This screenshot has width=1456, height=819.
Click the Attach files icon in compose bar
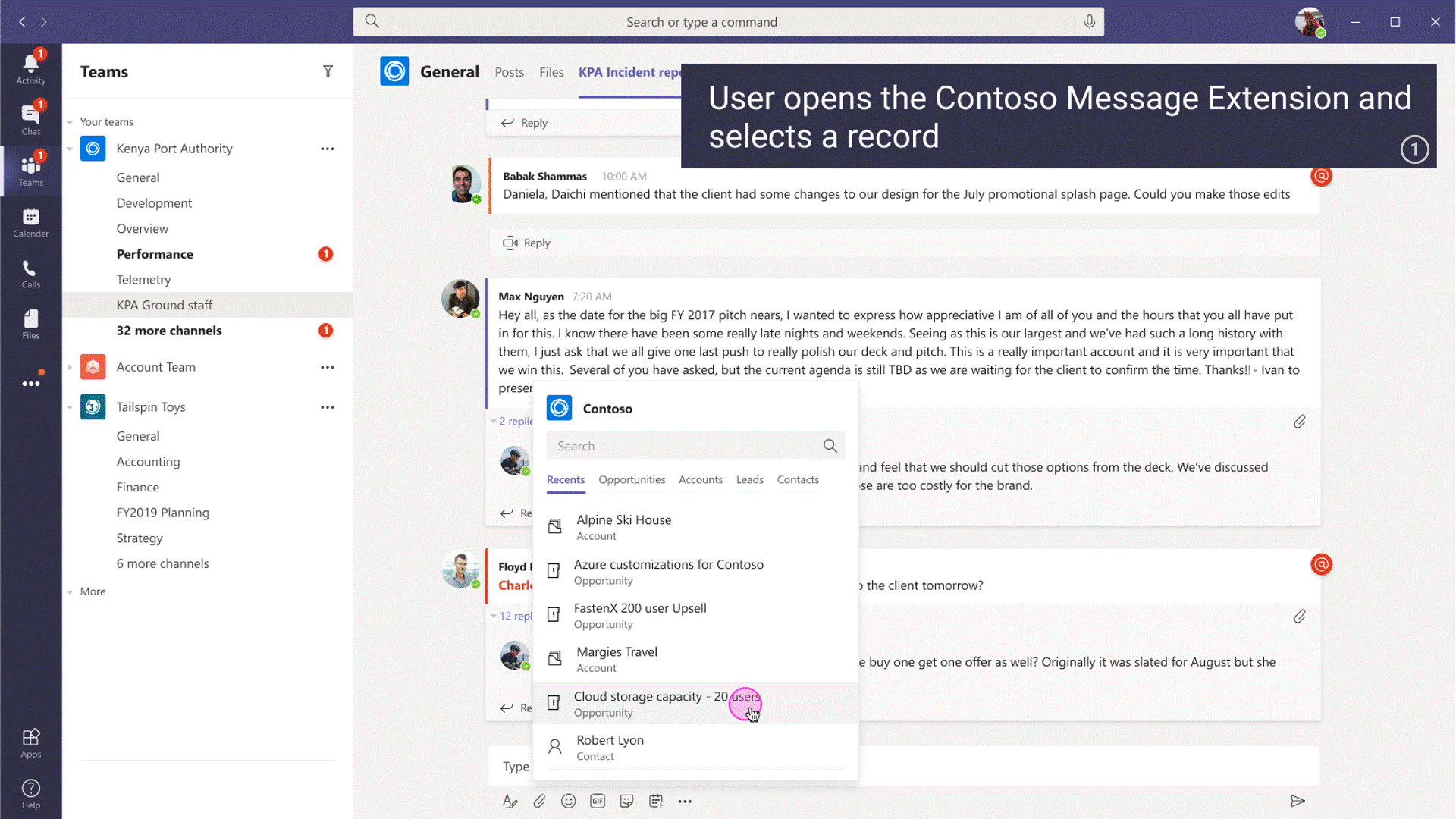pyautogui.click(x=539, y=800)
